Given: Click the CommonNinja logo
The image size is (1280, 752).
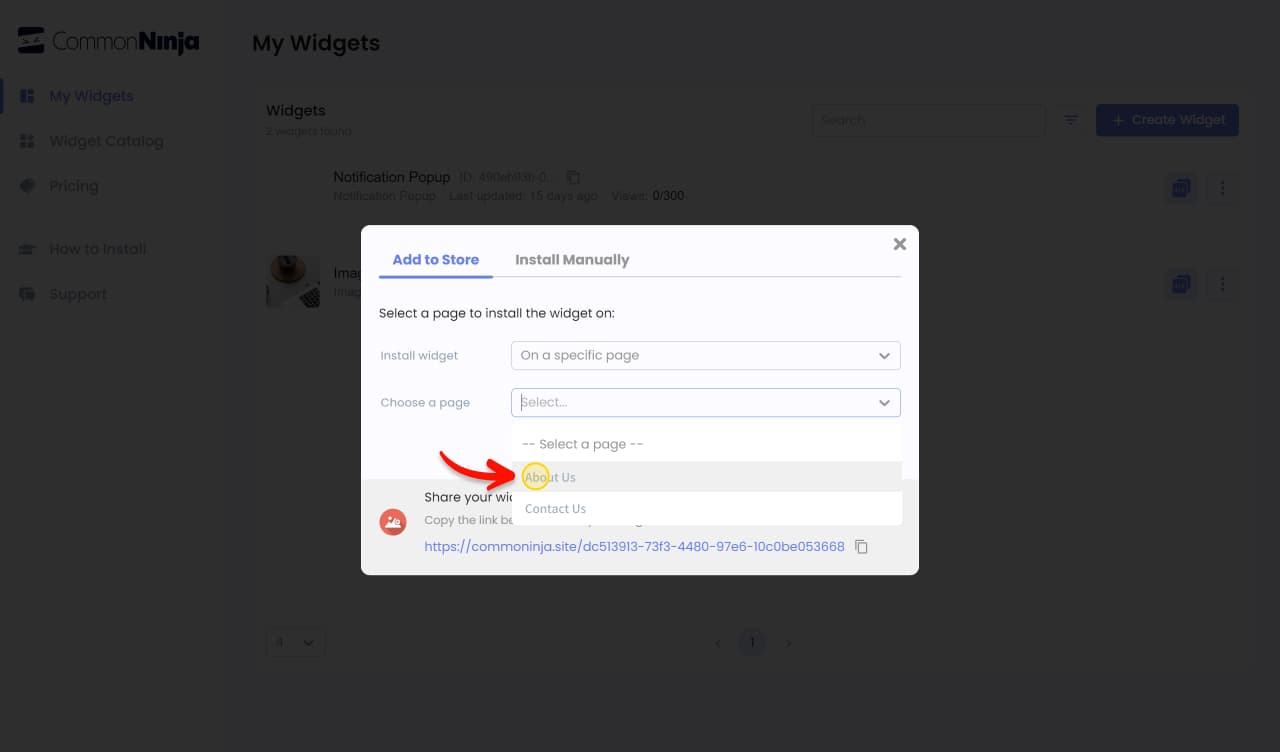Looking at the screenshot, I should click(109, 40).
